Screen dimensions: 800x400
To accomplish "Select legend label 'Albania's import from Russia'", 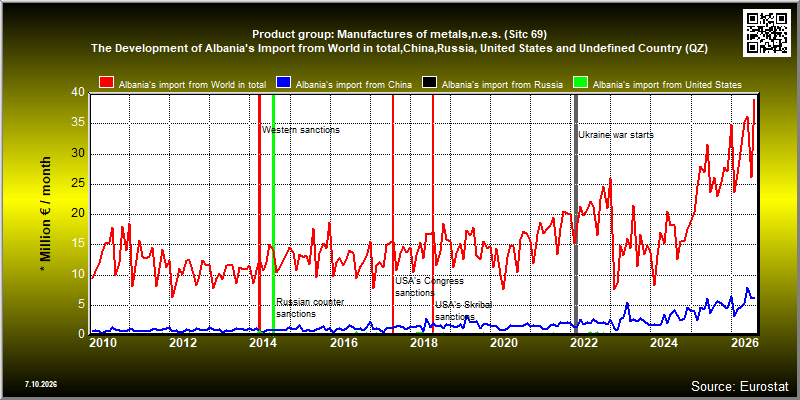I will 502,85.
